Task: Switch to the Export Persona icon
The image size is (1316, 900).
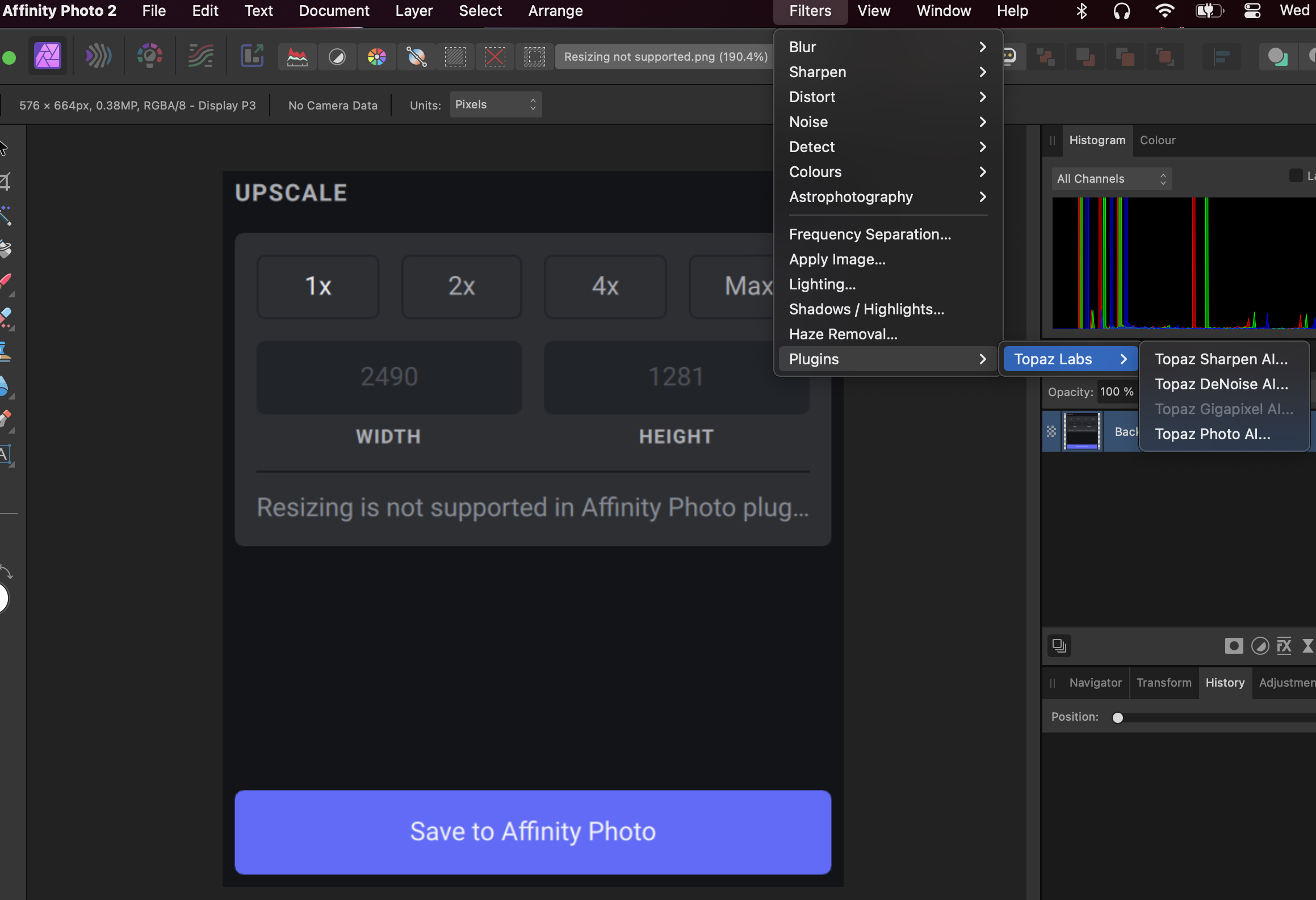Action: (252, 56)
